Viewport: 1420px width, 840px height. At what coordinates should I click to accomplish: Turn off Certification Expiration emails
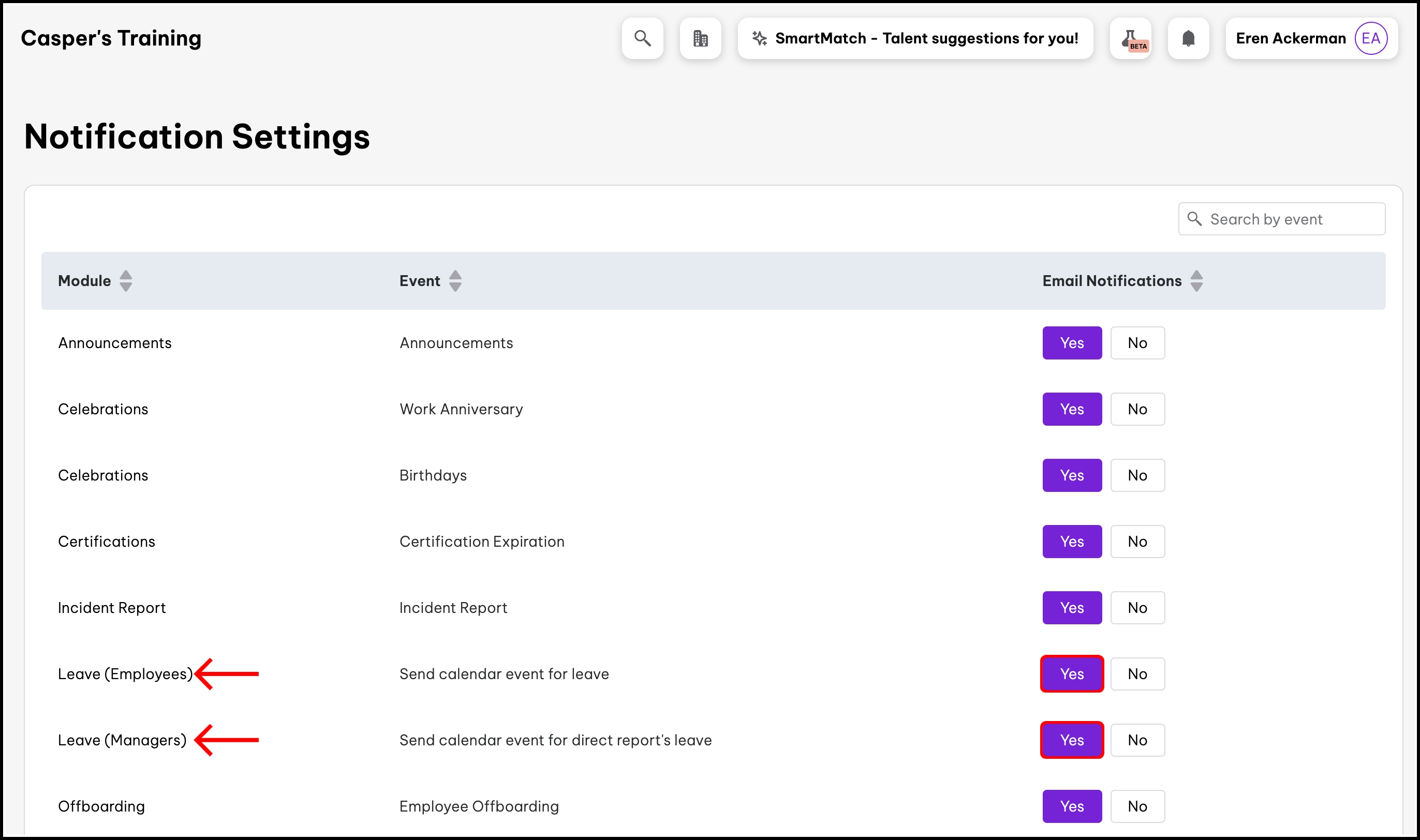1137,542
